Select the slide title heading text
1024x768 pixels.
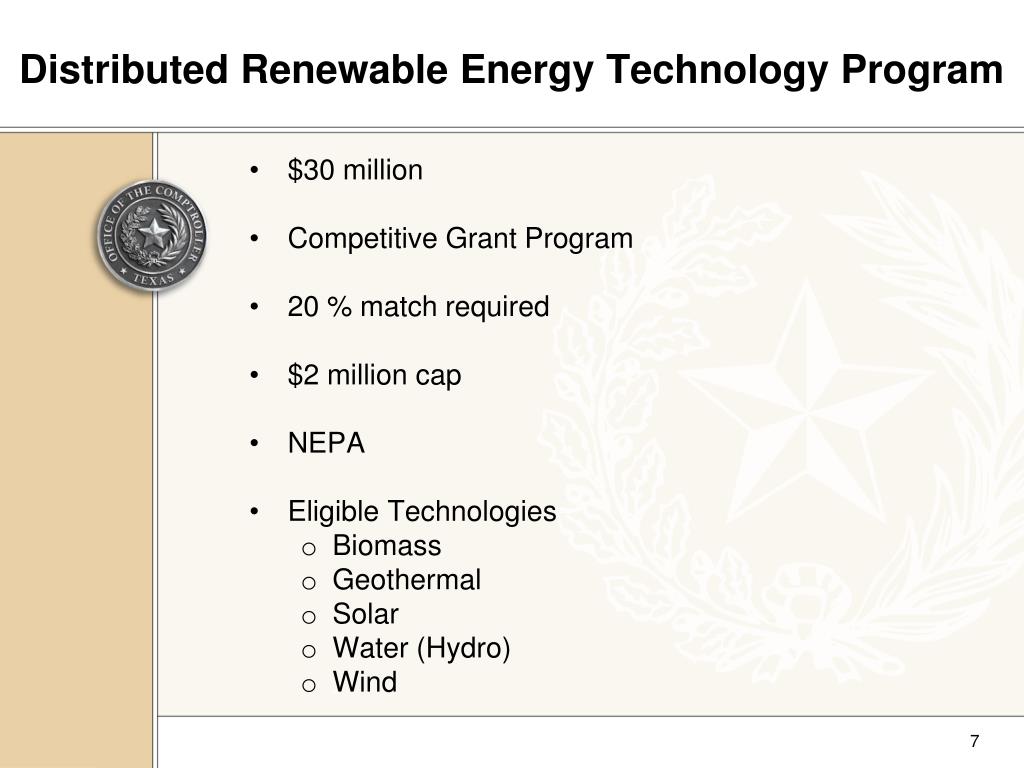(511, 71)
